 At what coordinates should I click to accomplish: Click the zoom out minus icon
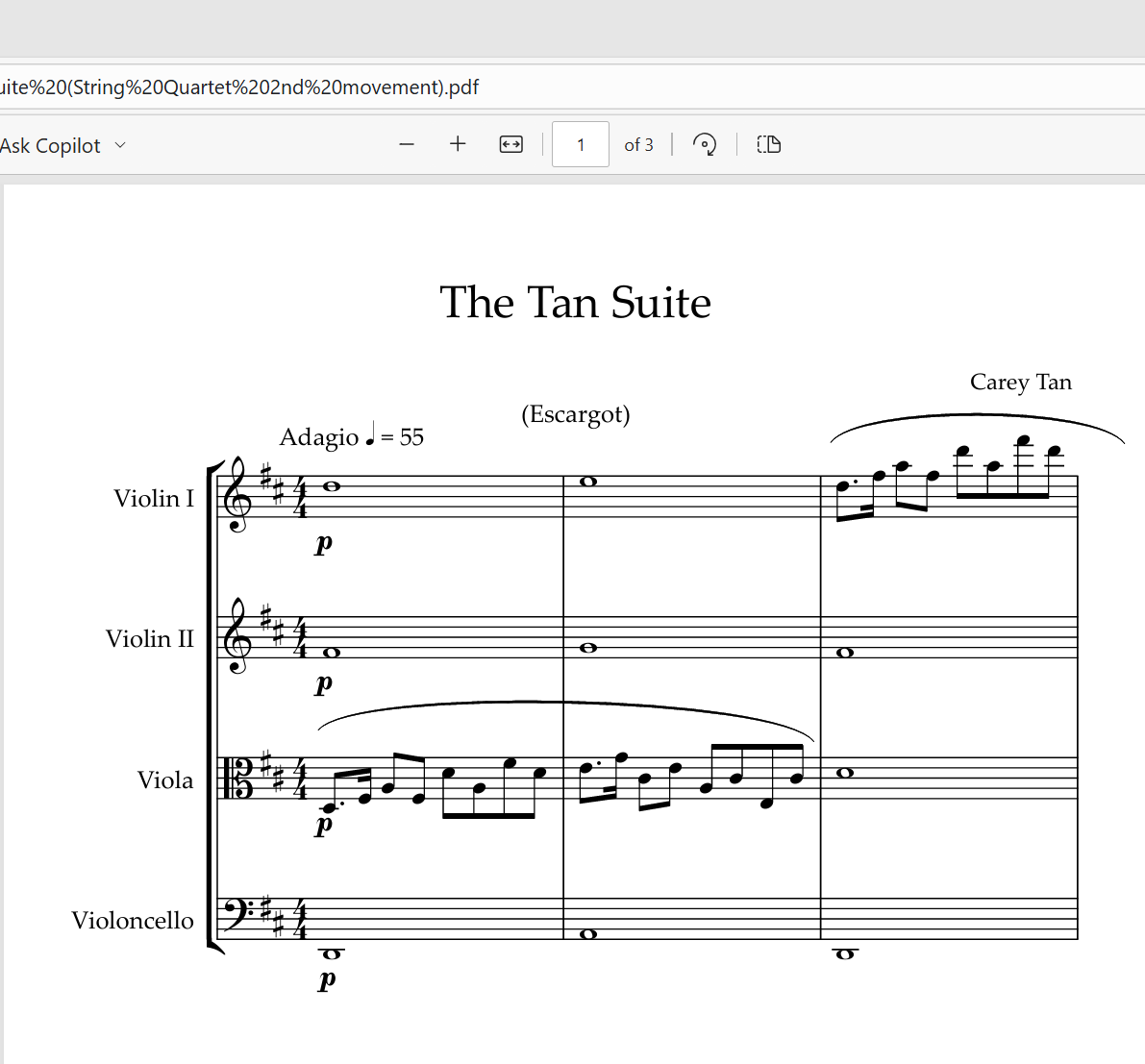(x=407, y=144)
